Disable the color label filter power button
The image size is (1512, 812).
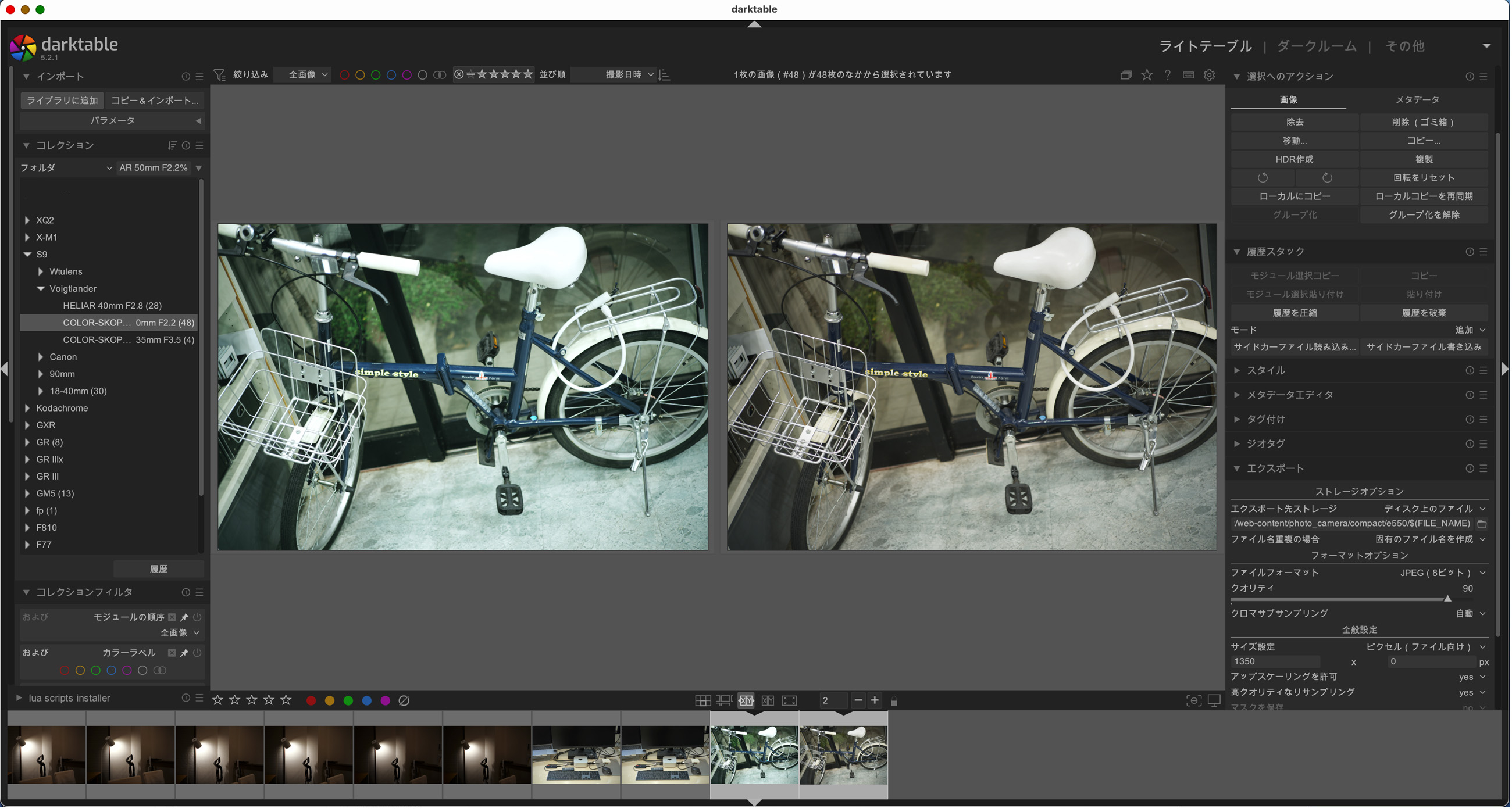(x=198, y=653)
